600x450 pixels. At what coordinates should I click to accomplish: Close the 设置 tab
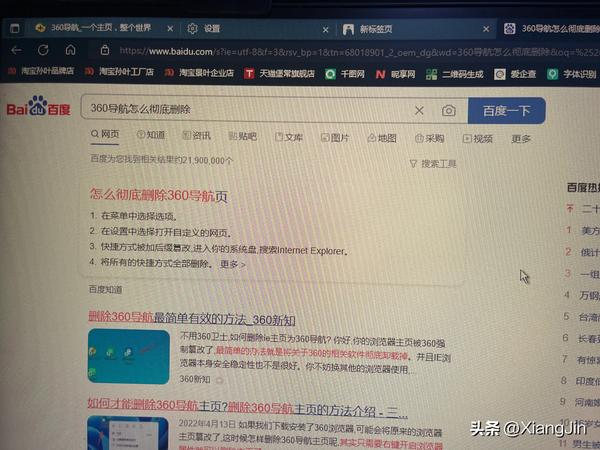[325, 29]
